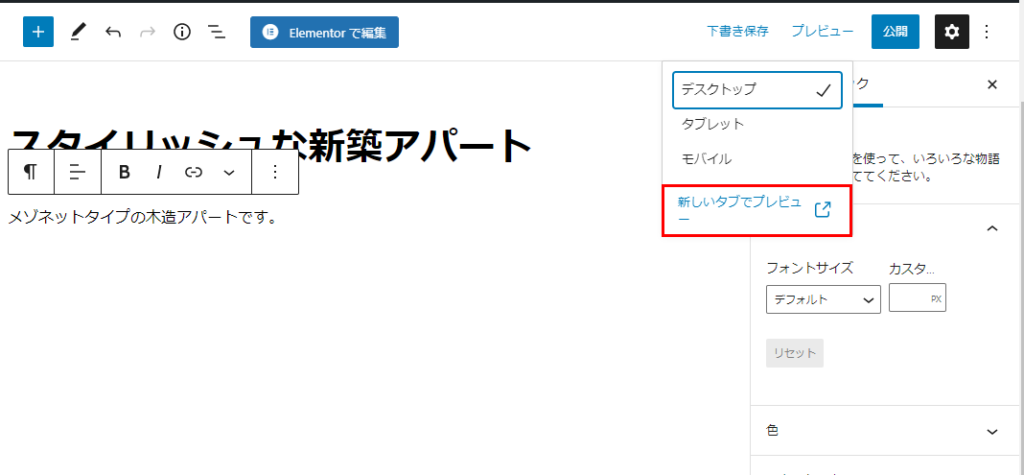Open the フォントサイズ デフォルト dropdown

[x=822, y=299]
